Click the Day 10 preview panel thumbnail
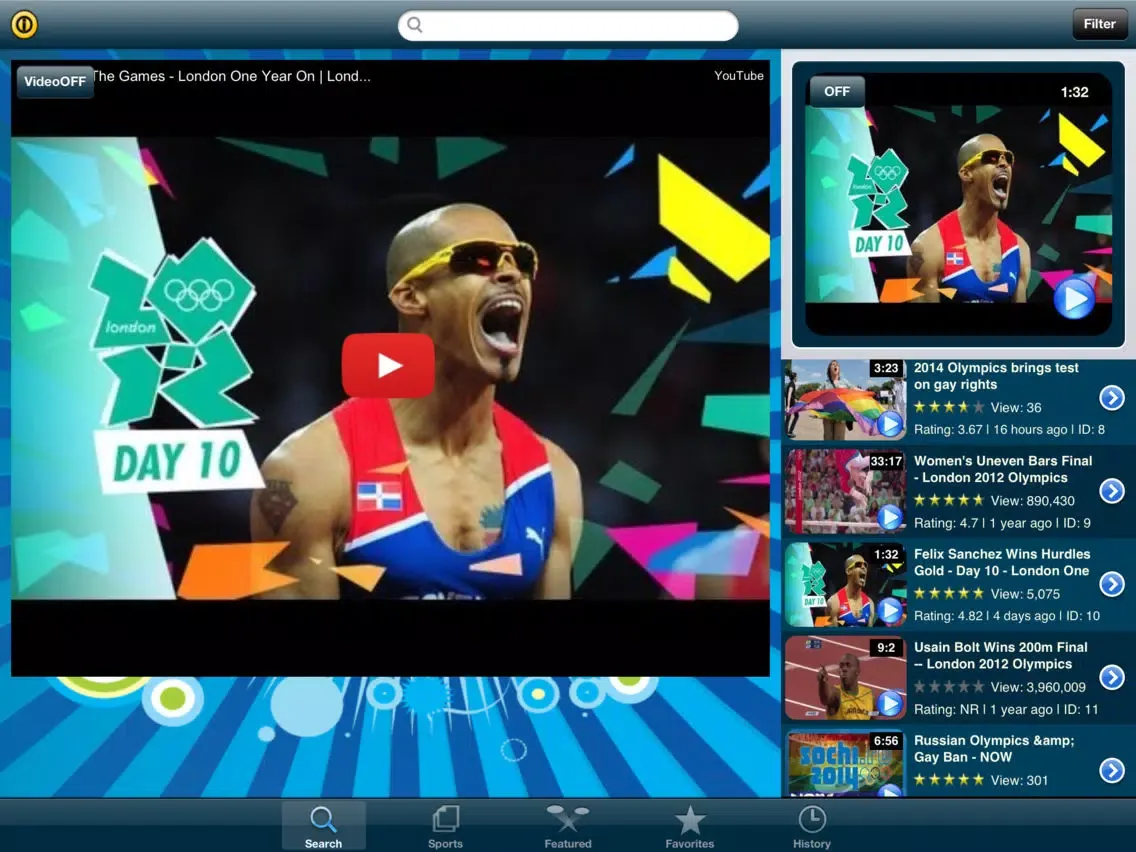 (958, 205)
